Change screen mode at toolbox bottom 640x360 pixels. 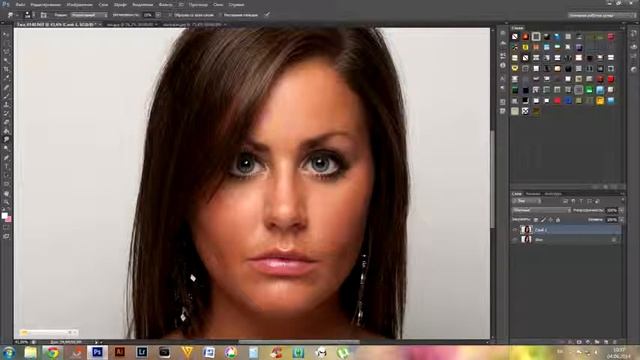coord(6,236)
